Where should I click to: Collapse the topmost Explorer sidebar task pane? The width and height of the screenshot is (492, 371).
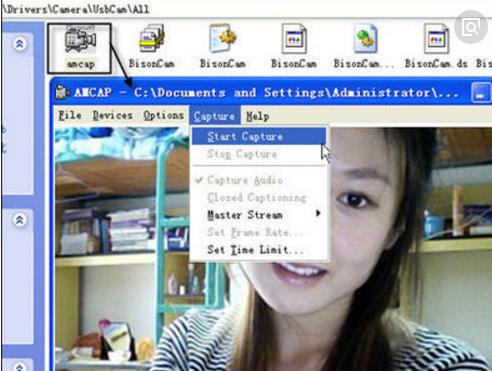click(x=20, y=44)
